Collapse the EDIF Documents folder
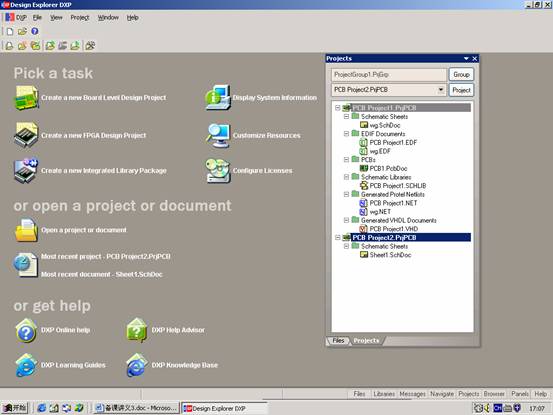Viewport: 553px width, 415px height. tap(346, 134)
